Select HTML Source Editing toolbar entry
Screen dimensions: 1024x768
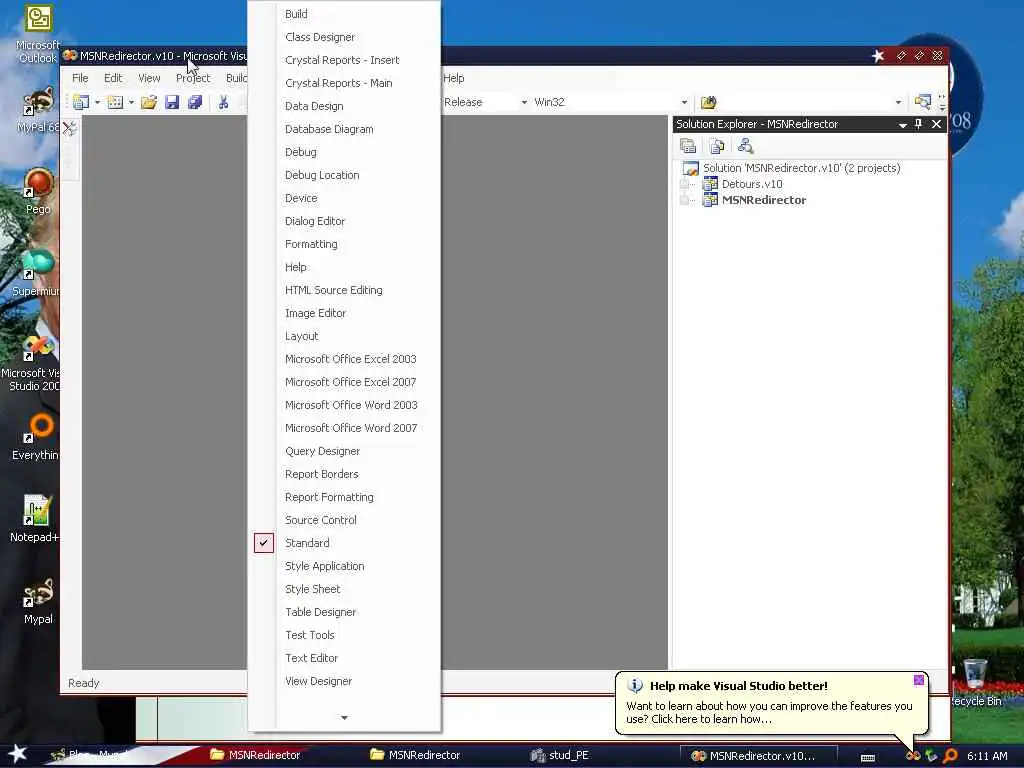344,290
